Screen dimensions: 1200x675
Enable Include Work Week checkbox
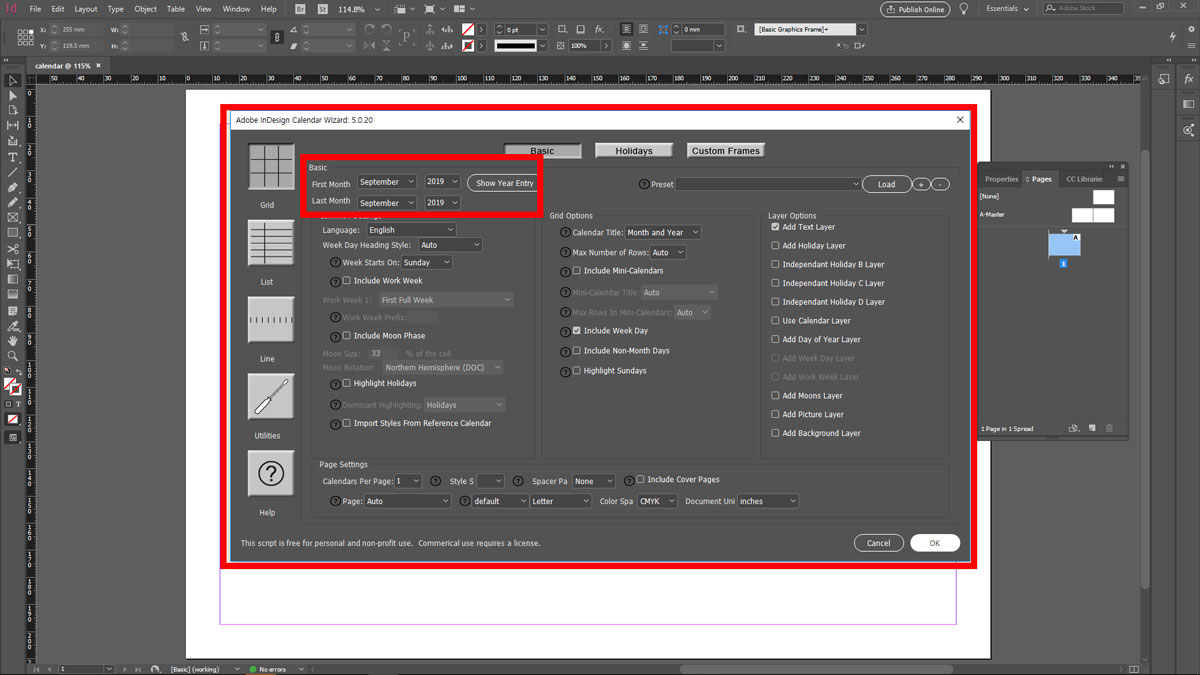[347, 281]
